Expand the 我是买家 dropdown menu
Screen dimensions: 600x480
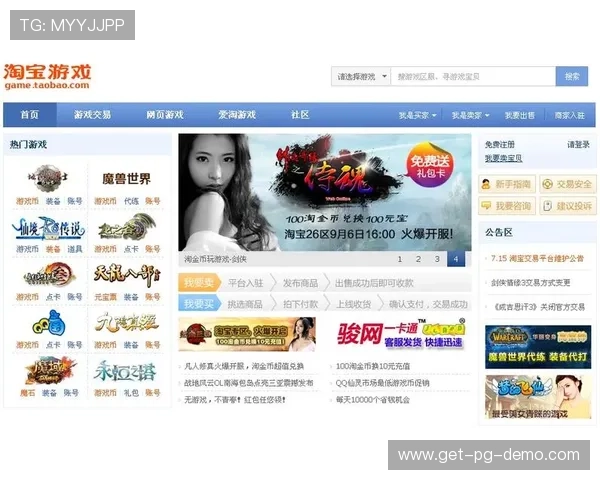pos(417,115)
